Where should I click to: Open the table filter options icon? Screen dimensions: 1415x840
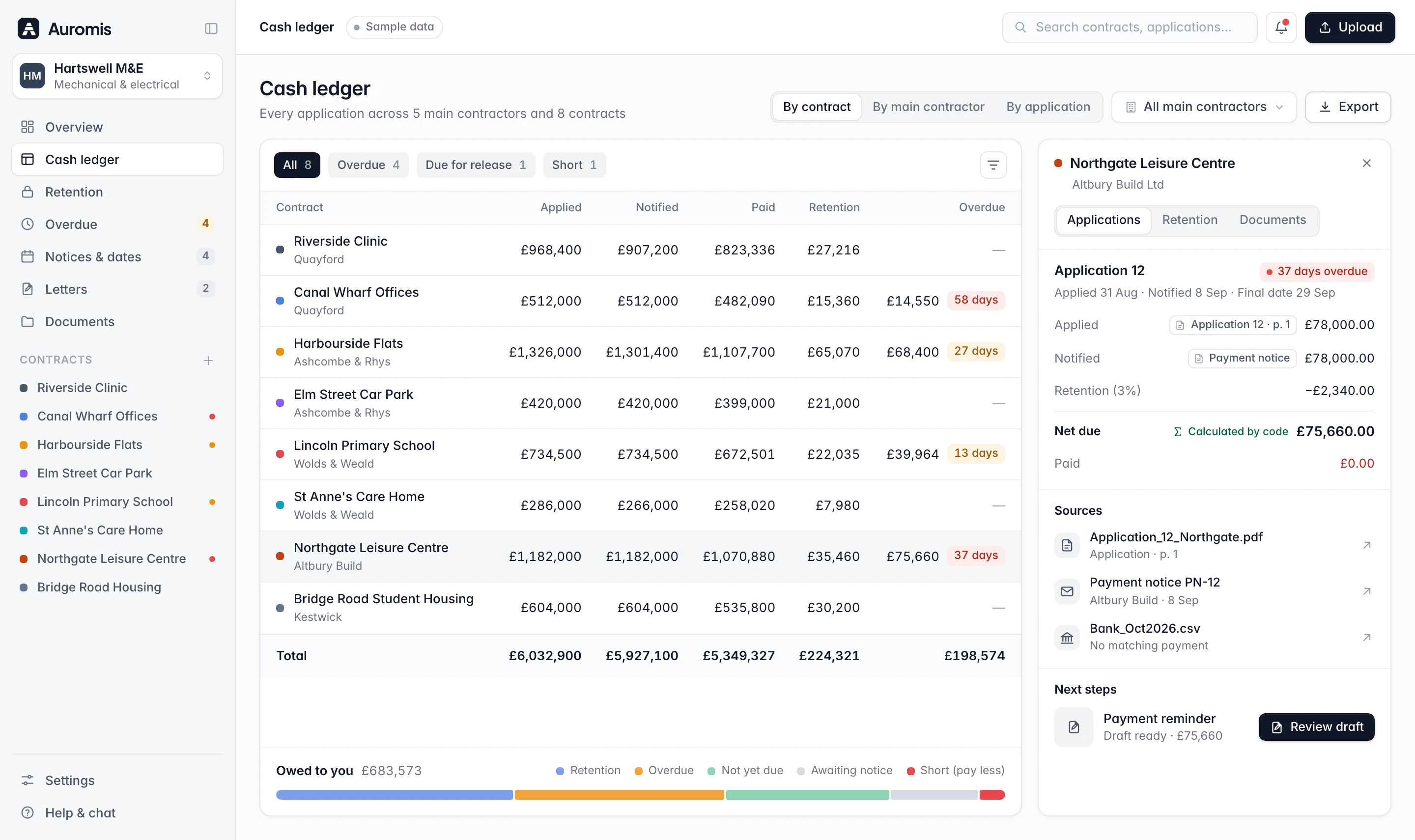tap(993, 165)
